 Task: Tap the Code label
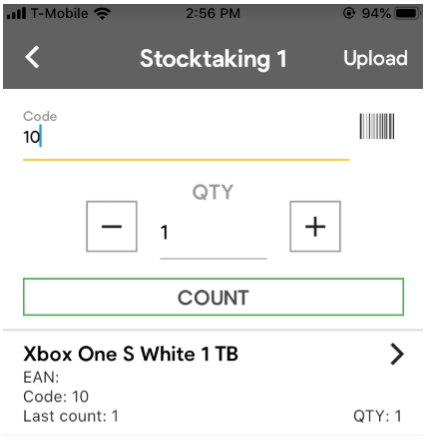click(40, 116)
